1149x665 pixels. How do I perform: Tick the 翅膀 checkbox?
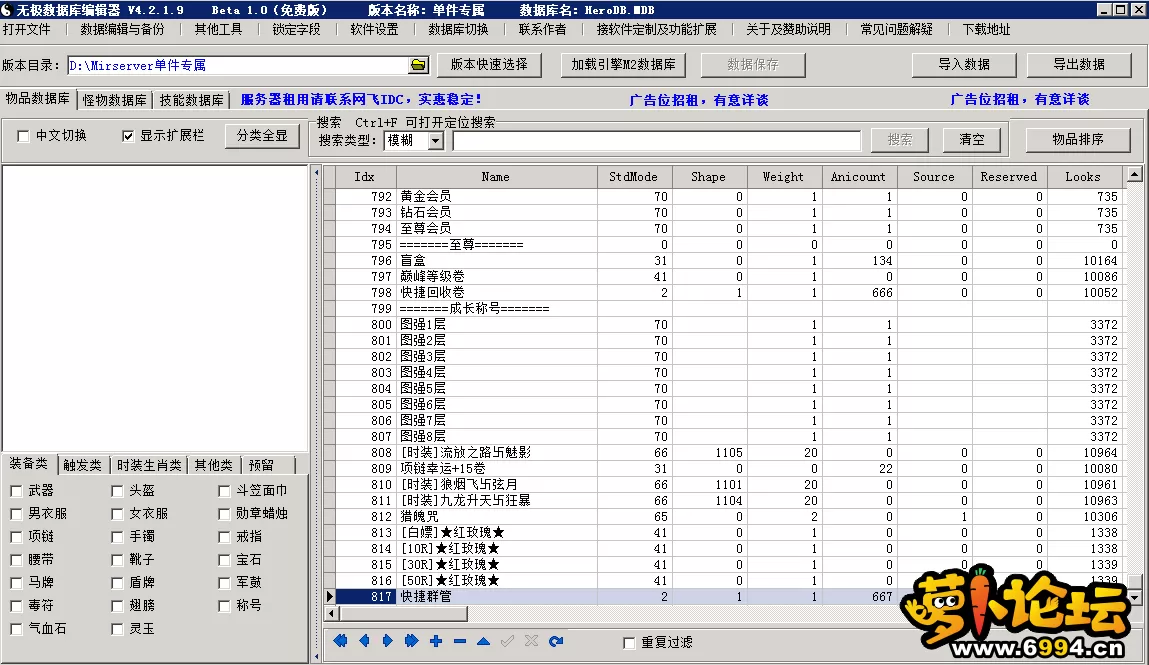[x=117, y=606]
